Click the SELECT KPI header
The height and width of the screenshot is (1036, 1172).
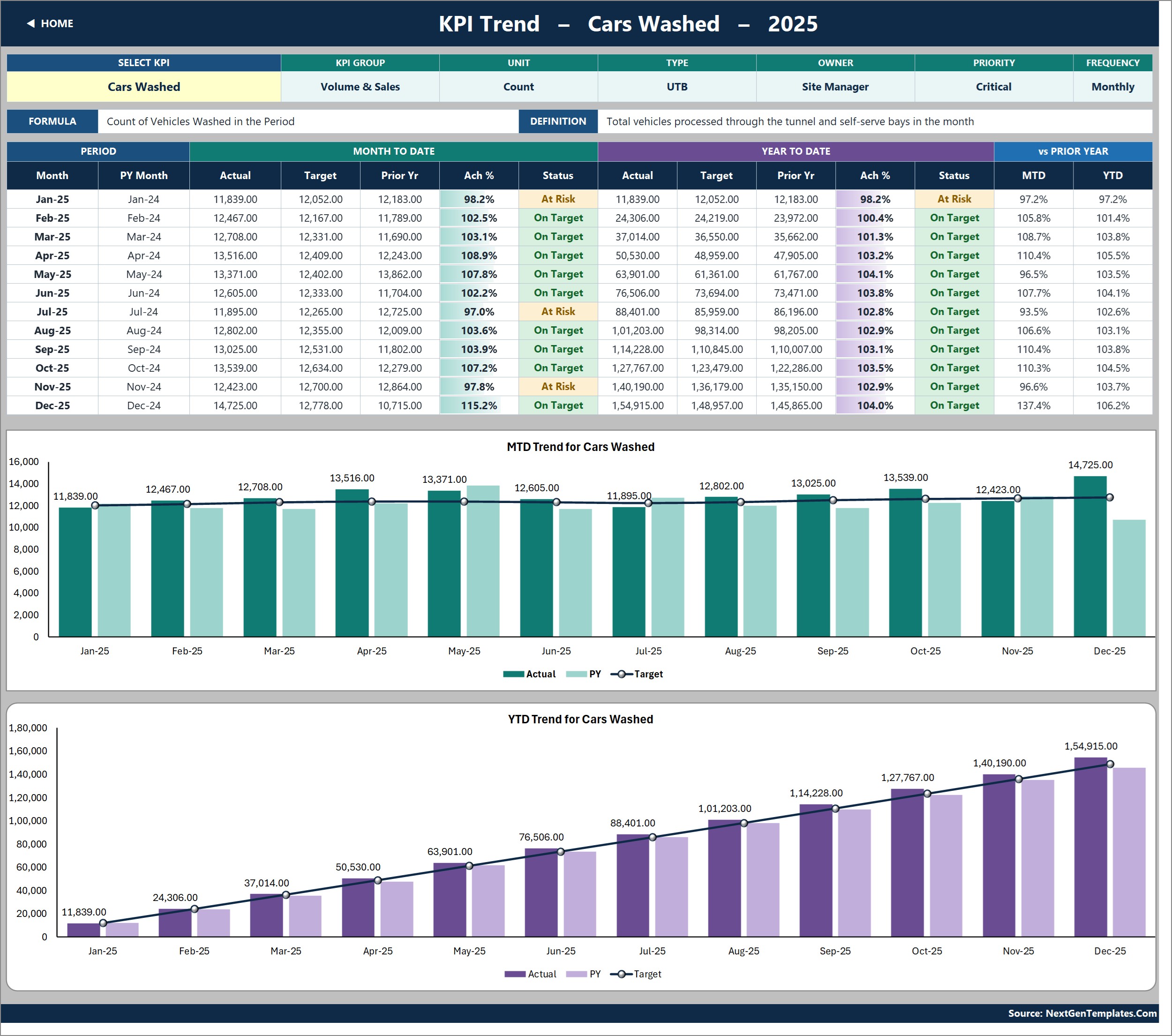click(143, 62)
